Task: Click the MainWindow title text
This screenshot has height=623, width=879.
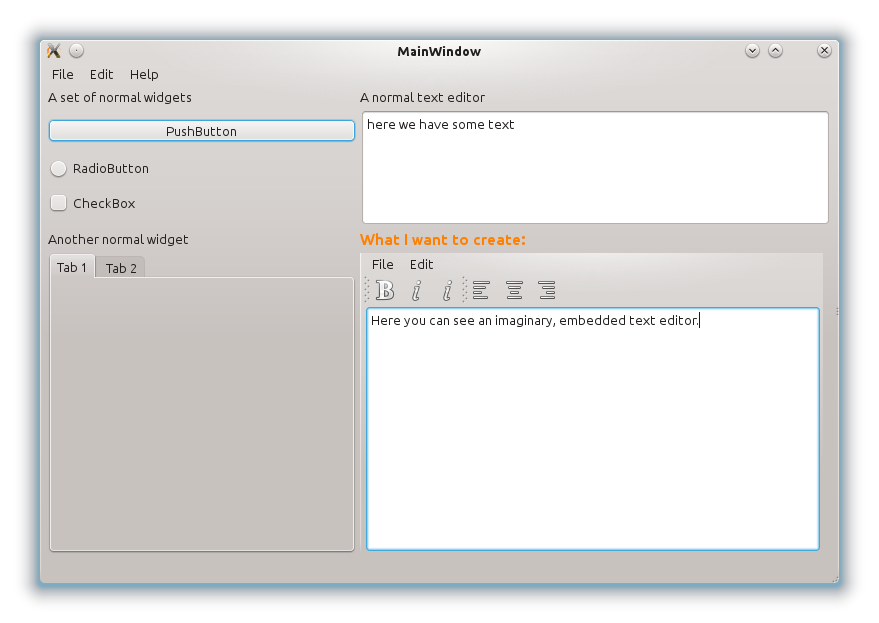Action: (x=439, y=52)
